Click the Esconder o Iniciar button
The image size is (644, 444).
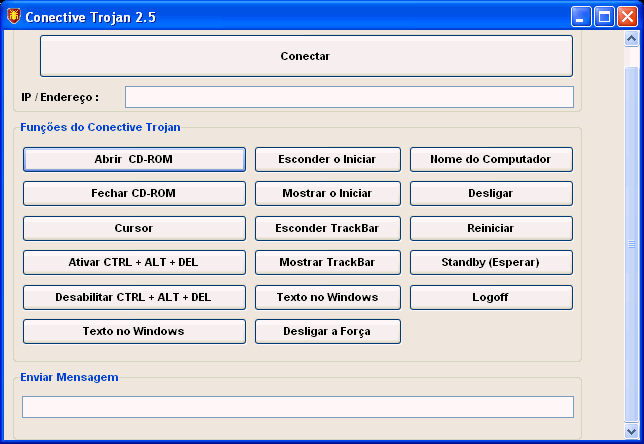pyautogui.click(x=328, y=160)
